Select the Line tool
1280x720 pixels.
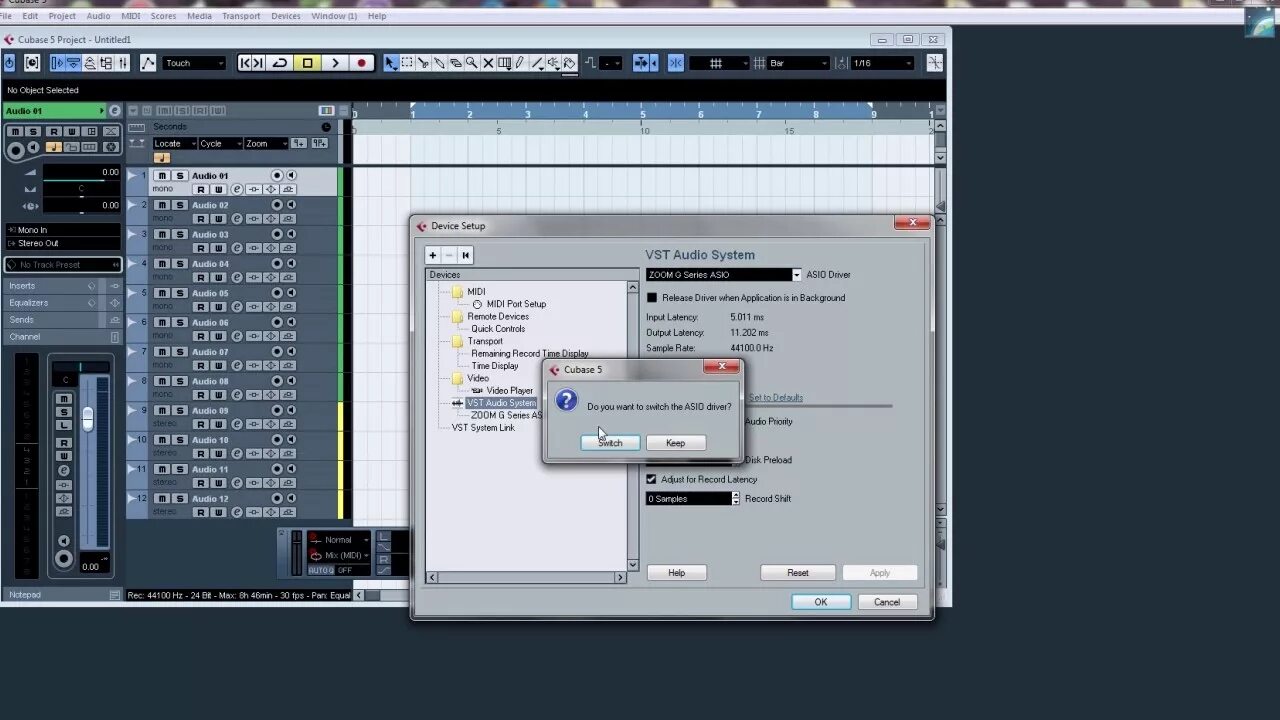coord(537,63)
